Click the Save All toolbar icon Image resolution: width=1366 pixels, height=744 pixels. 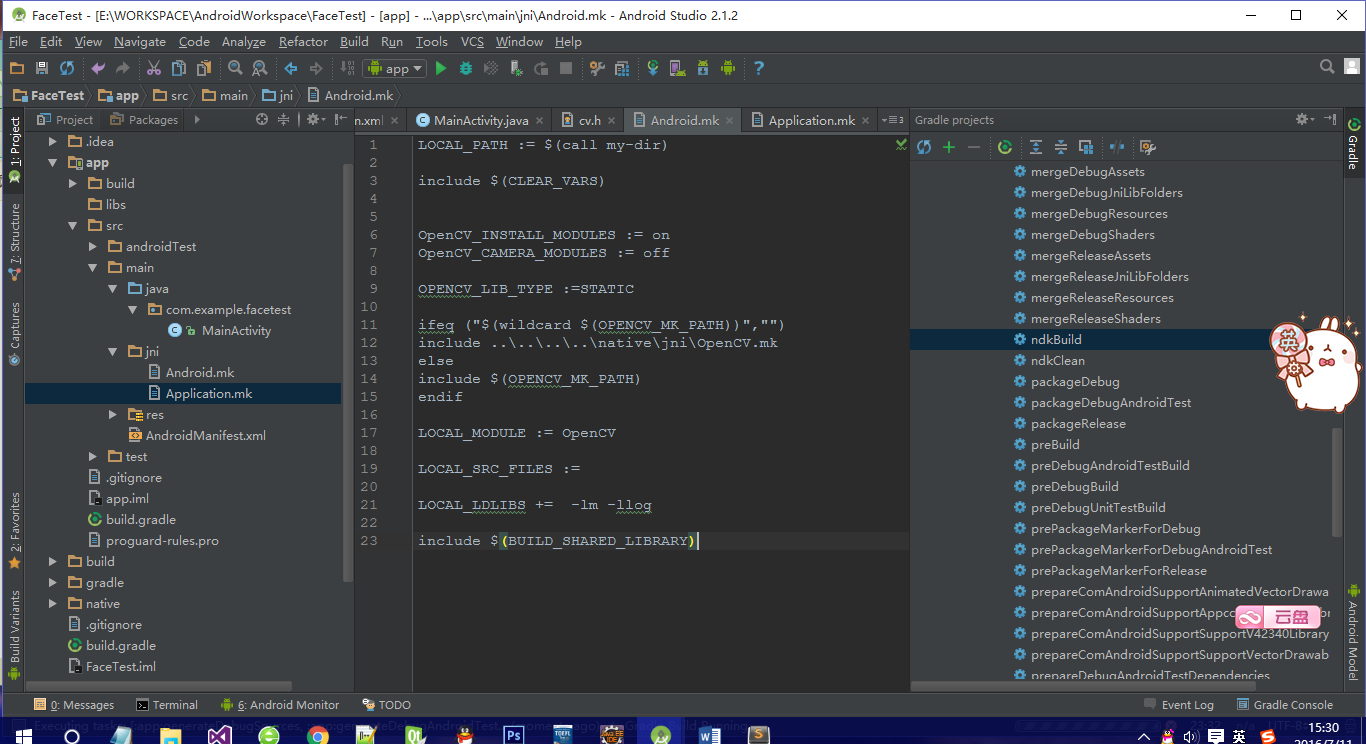[41, 68]
